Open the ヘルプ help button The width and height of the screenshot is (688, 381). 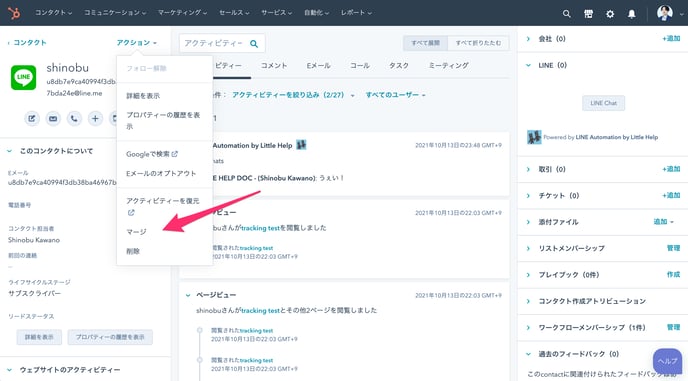(667, 361)
